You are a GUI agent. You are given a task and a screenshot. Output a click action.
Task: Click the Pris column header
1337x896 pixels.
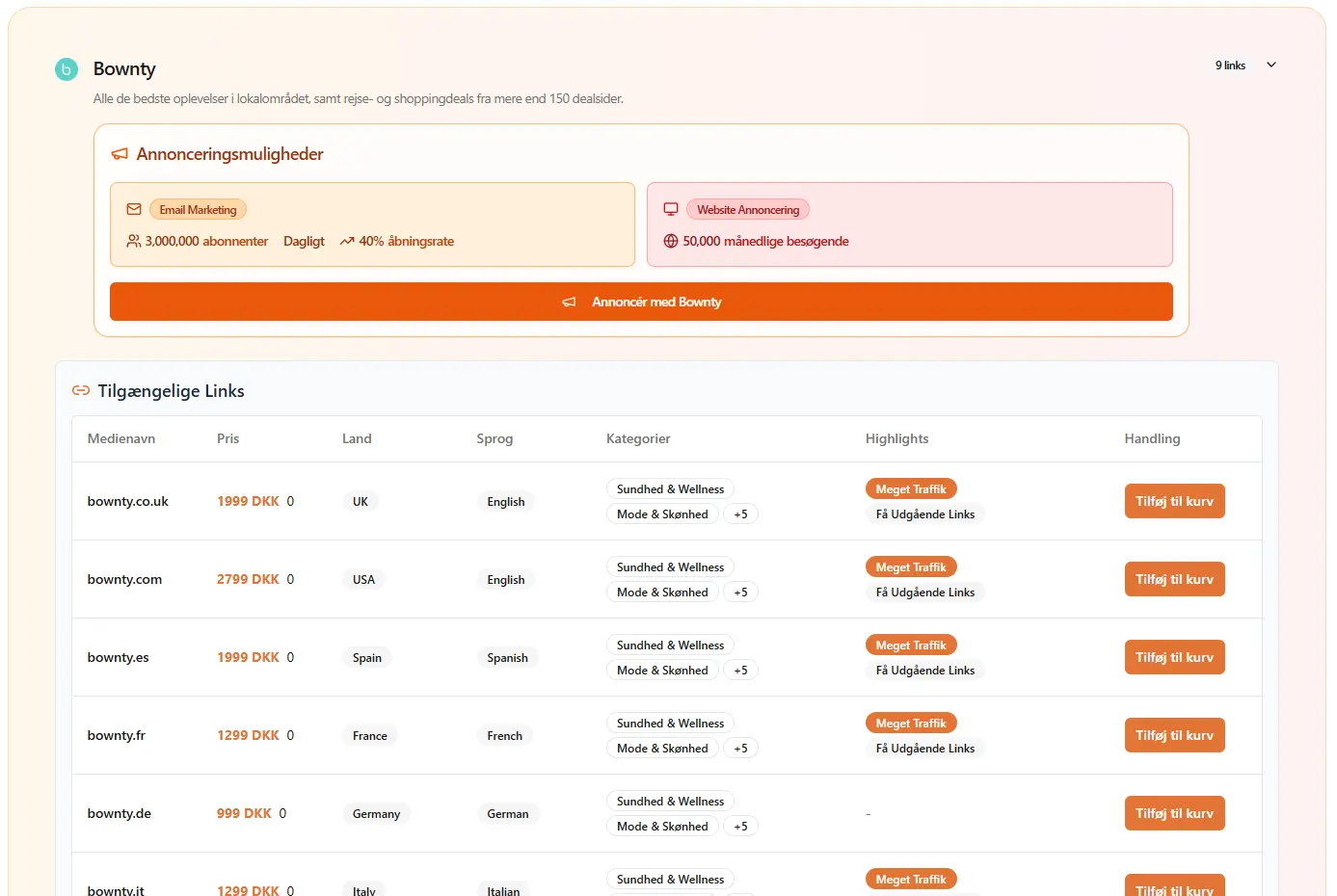[227, 438]
